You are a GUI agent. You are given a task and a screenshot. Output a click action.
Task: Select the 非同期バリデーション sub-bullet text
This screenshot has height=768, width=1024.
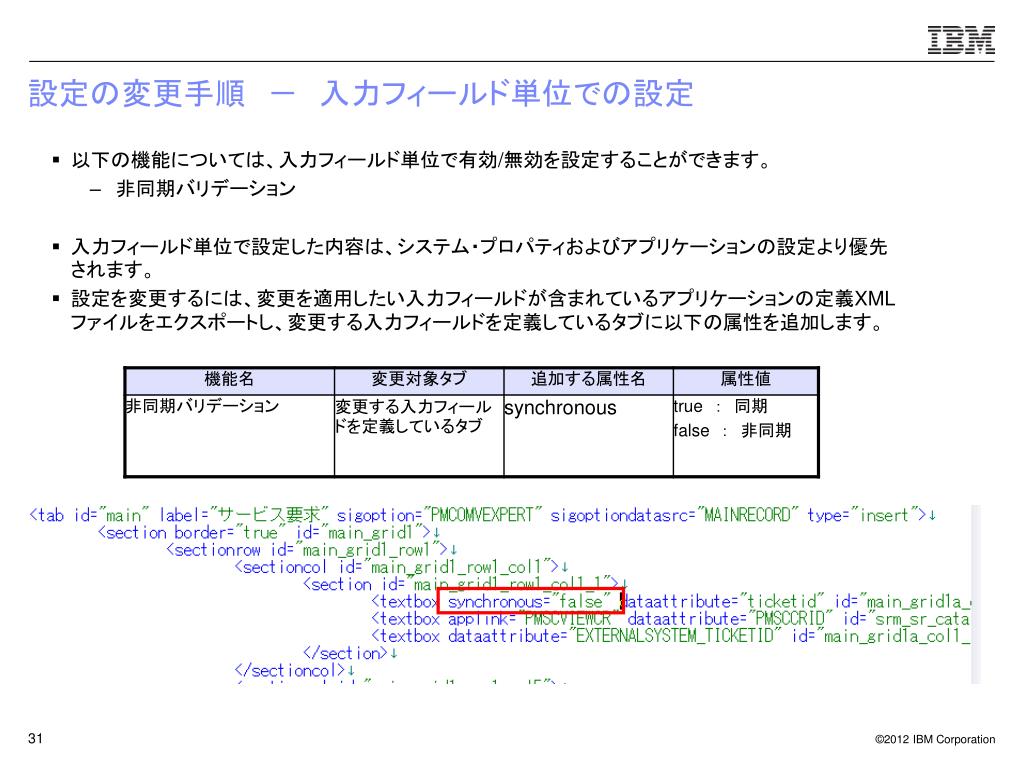(206, 189)
